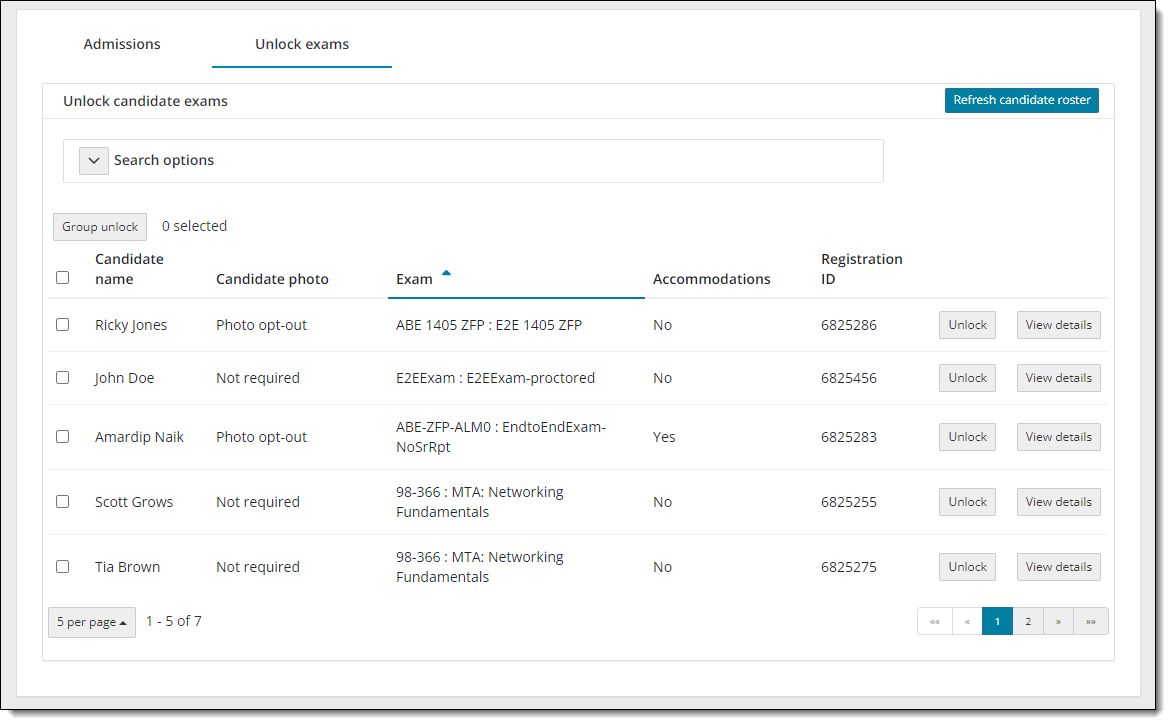Go to the last page using double-arrow icon
Screen dimensions: 1171x725
[x=1090, y=621]
